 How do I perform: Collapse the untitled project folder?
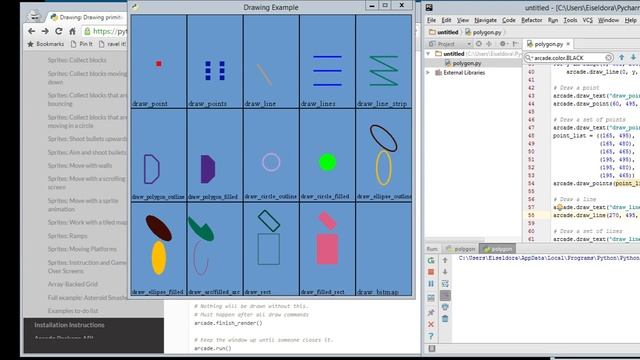(x=428, y=53)
